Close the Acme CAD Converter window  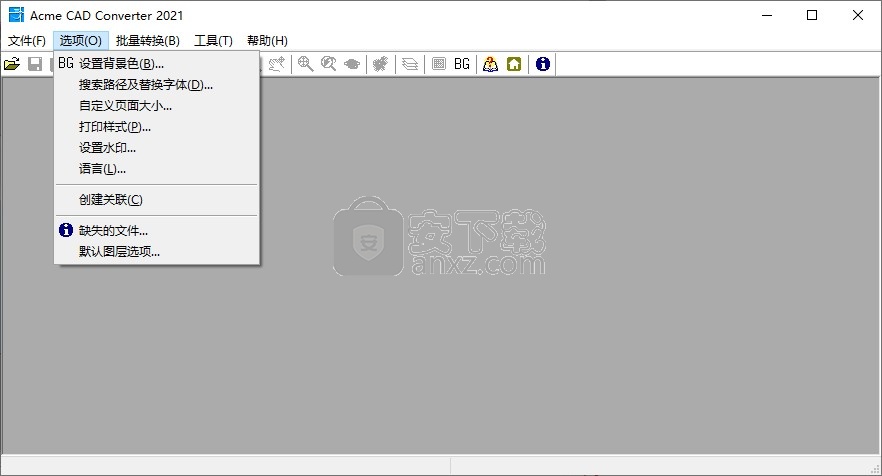click(858, 15)
